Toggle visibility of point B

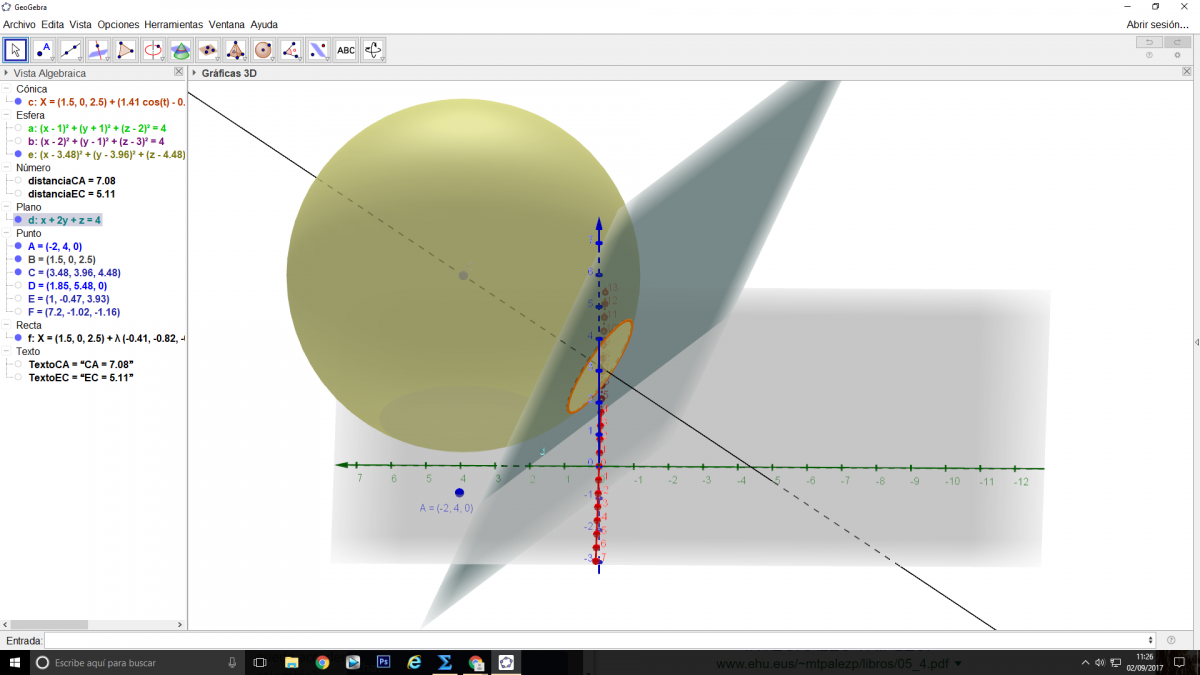[x=18, y=259]
